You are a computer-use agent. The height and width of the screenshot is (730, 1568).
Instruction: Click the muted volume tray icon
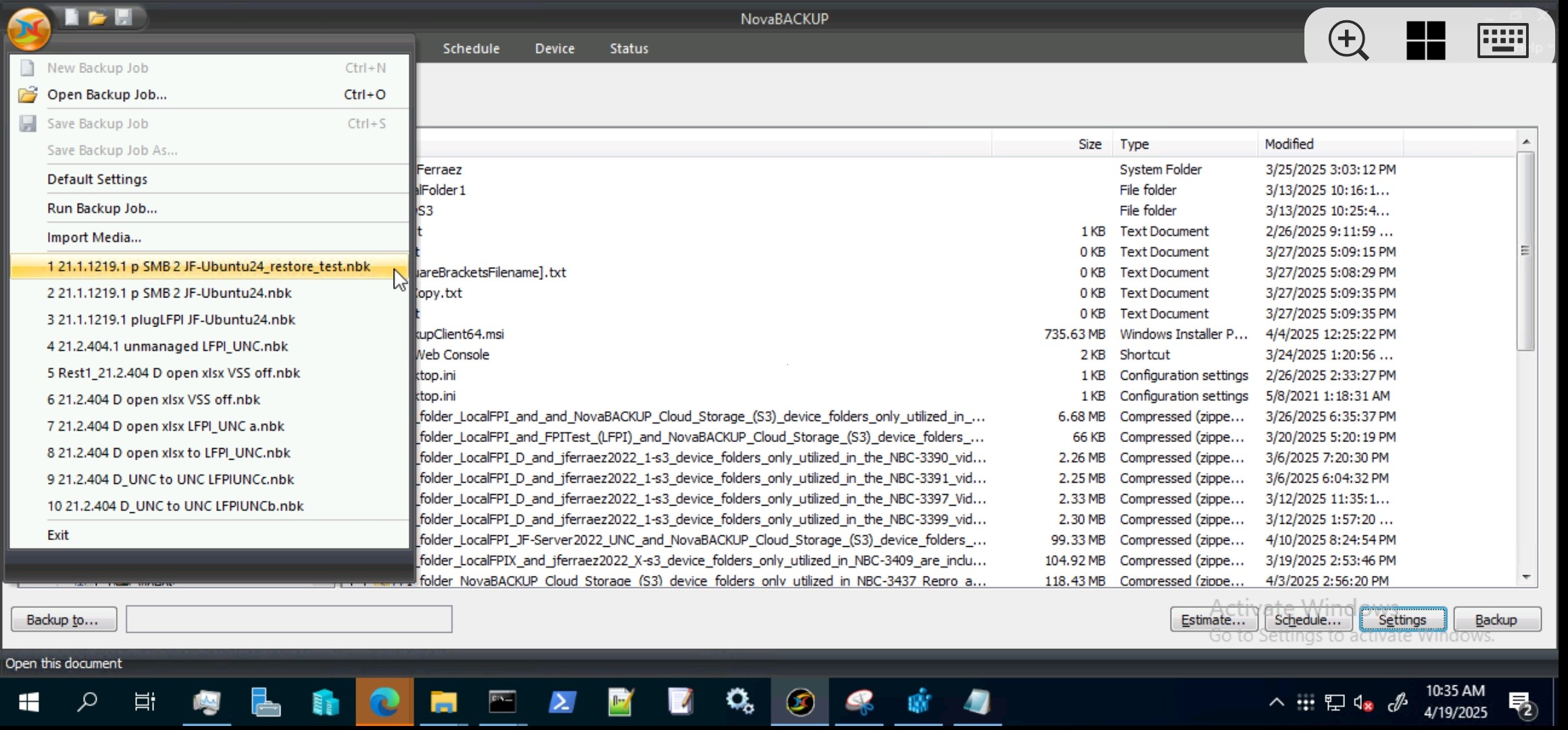1363,703
